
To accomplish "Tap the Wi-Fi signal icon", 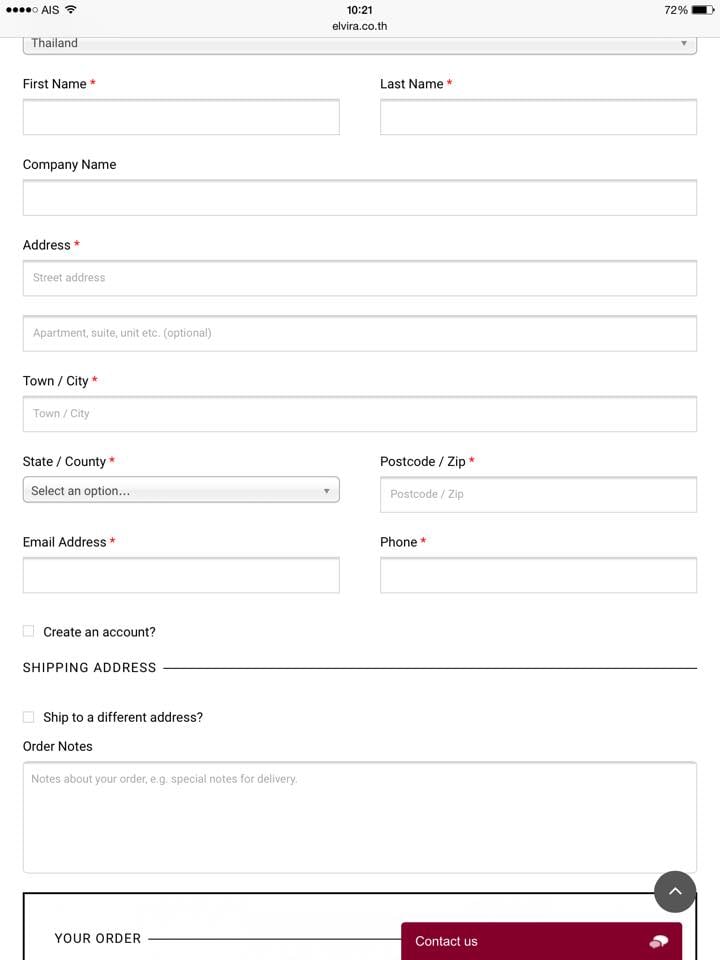I will [x=71, y=10].
